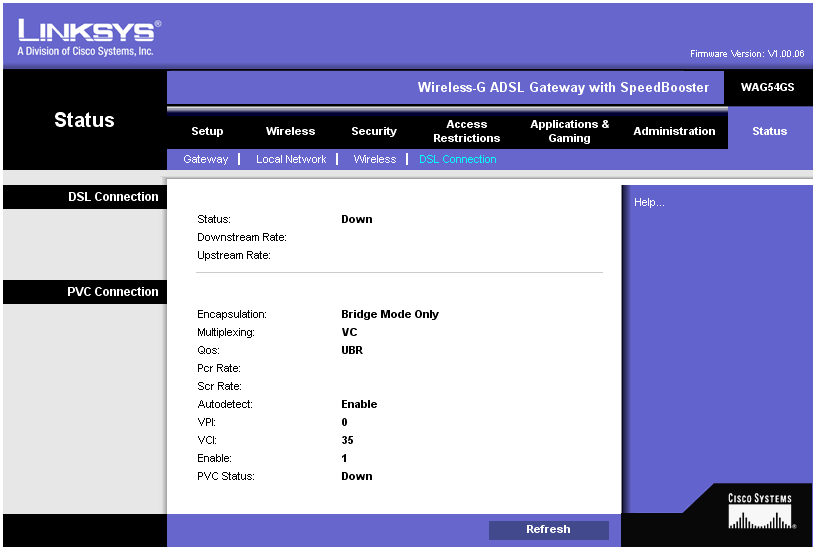The width and height of the screenshot is (816, 554).
Task: Click the large Status page heading
Action: [84, 120]
